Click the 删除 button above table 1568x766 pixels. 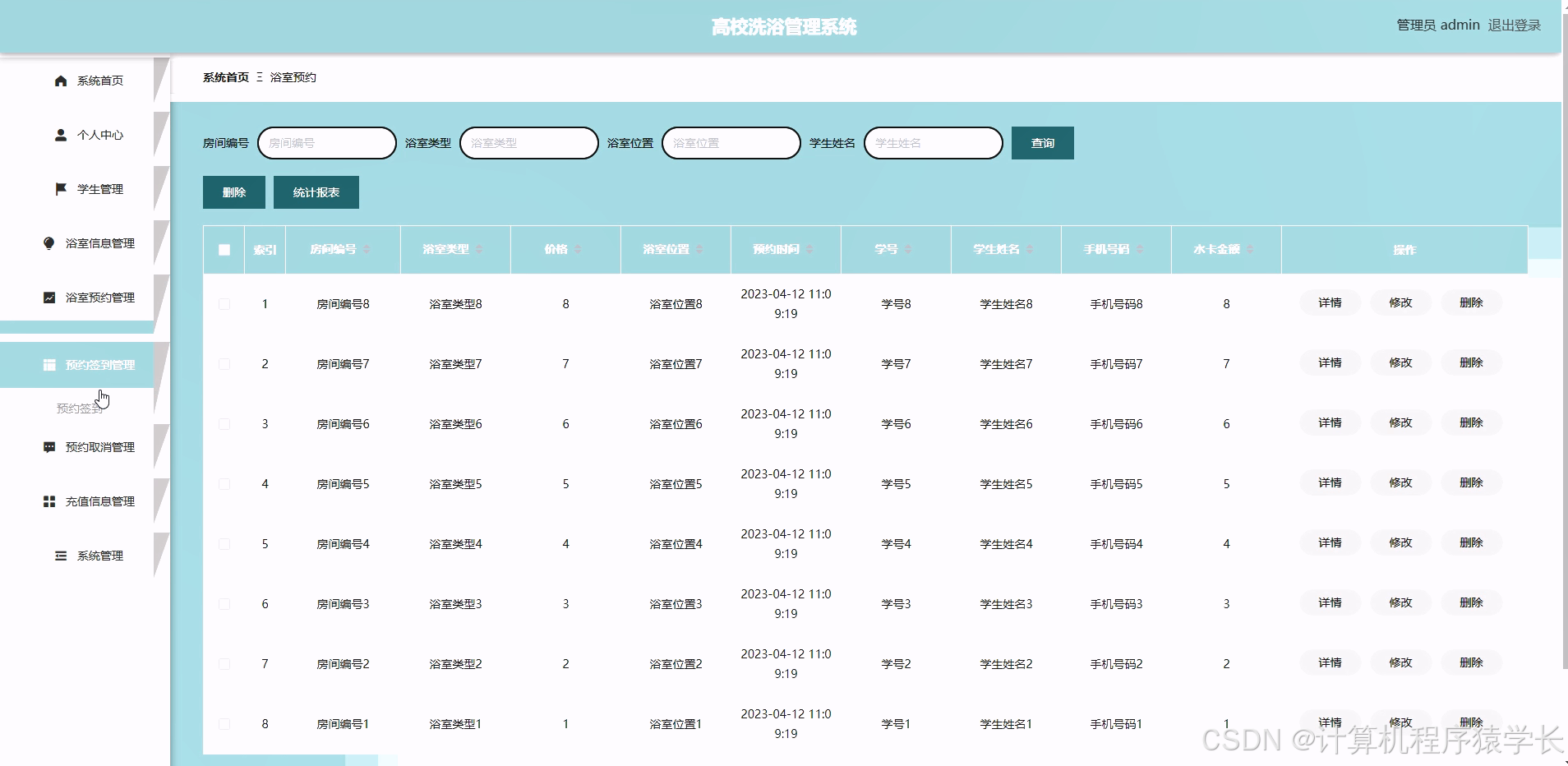click(x=234, y=192)
